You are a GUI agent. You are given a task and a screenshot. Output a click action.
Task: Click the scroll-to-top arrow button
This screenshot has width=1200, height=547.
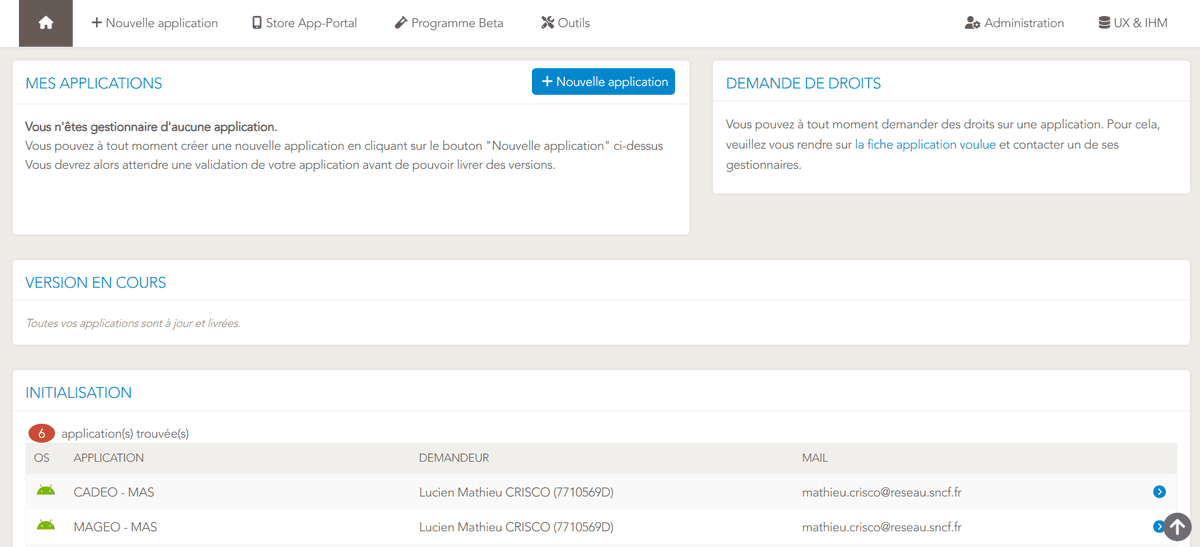coord(1177,526)
